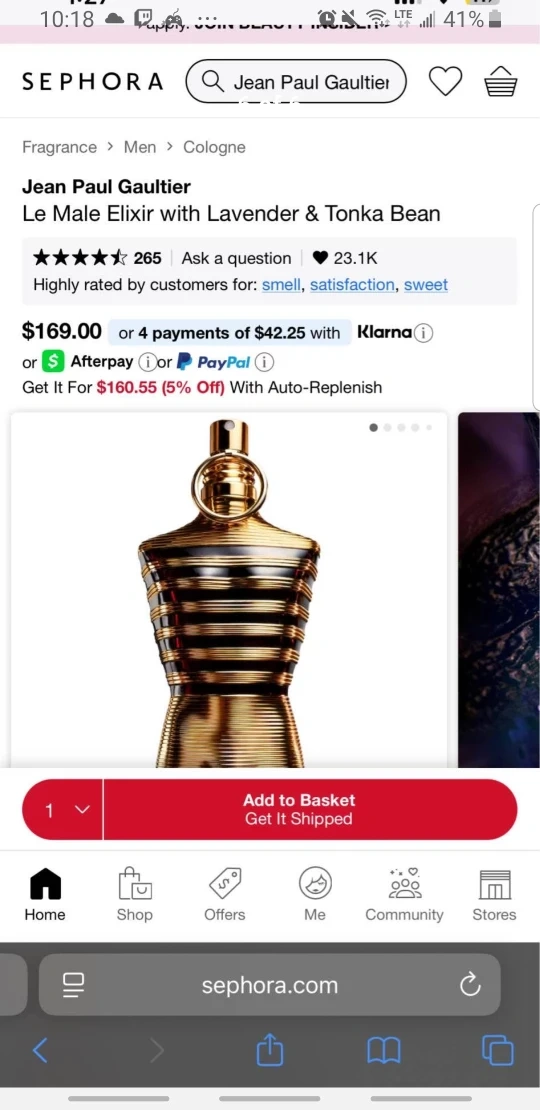Image resolution: width=540 pixels, height=1110 pixels.
Task: Select the second image carousel dot
Action: (x=387, y=428)
